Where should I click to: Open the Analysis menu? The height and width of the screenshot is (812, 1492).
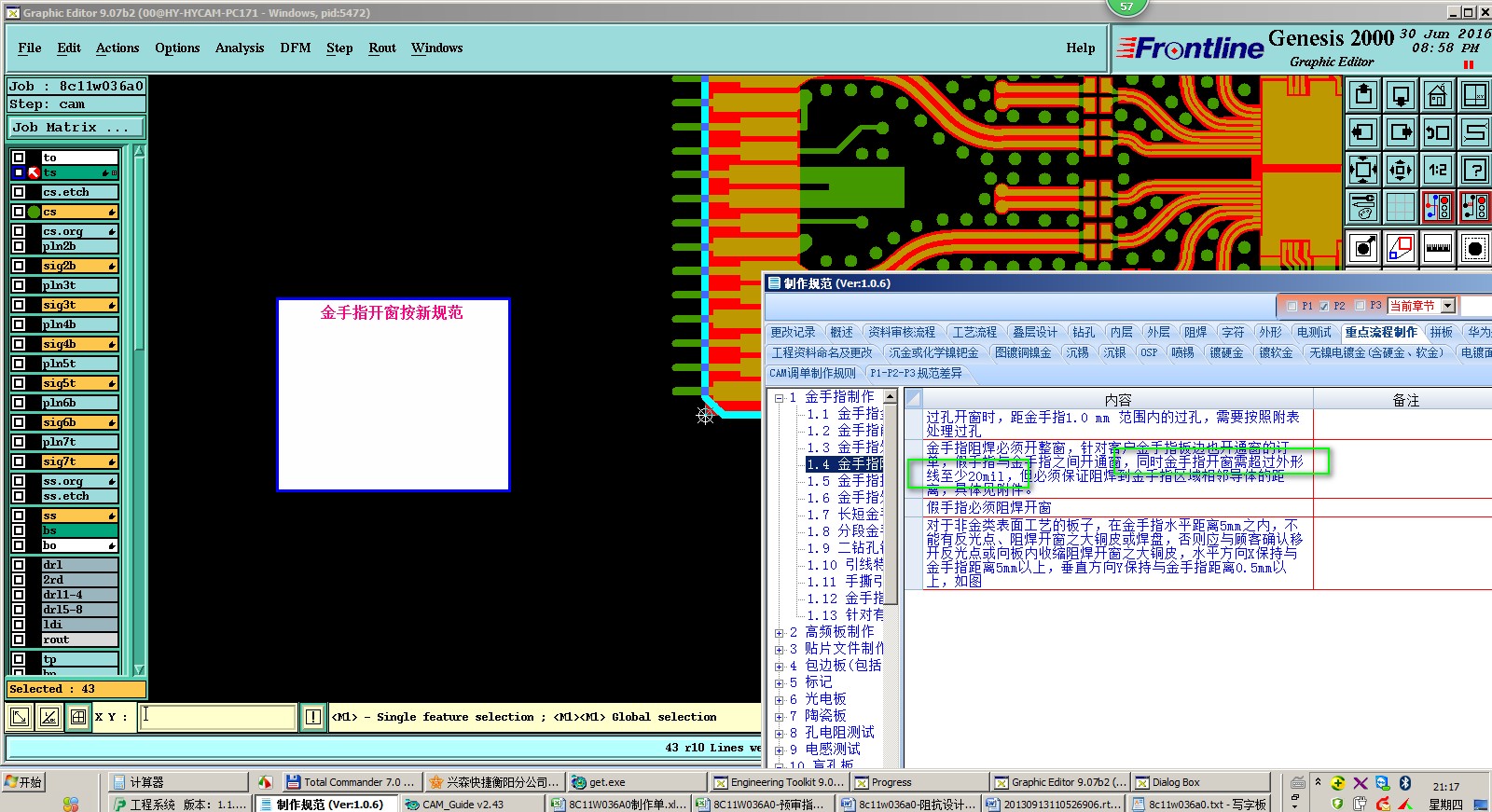(240, 48)
